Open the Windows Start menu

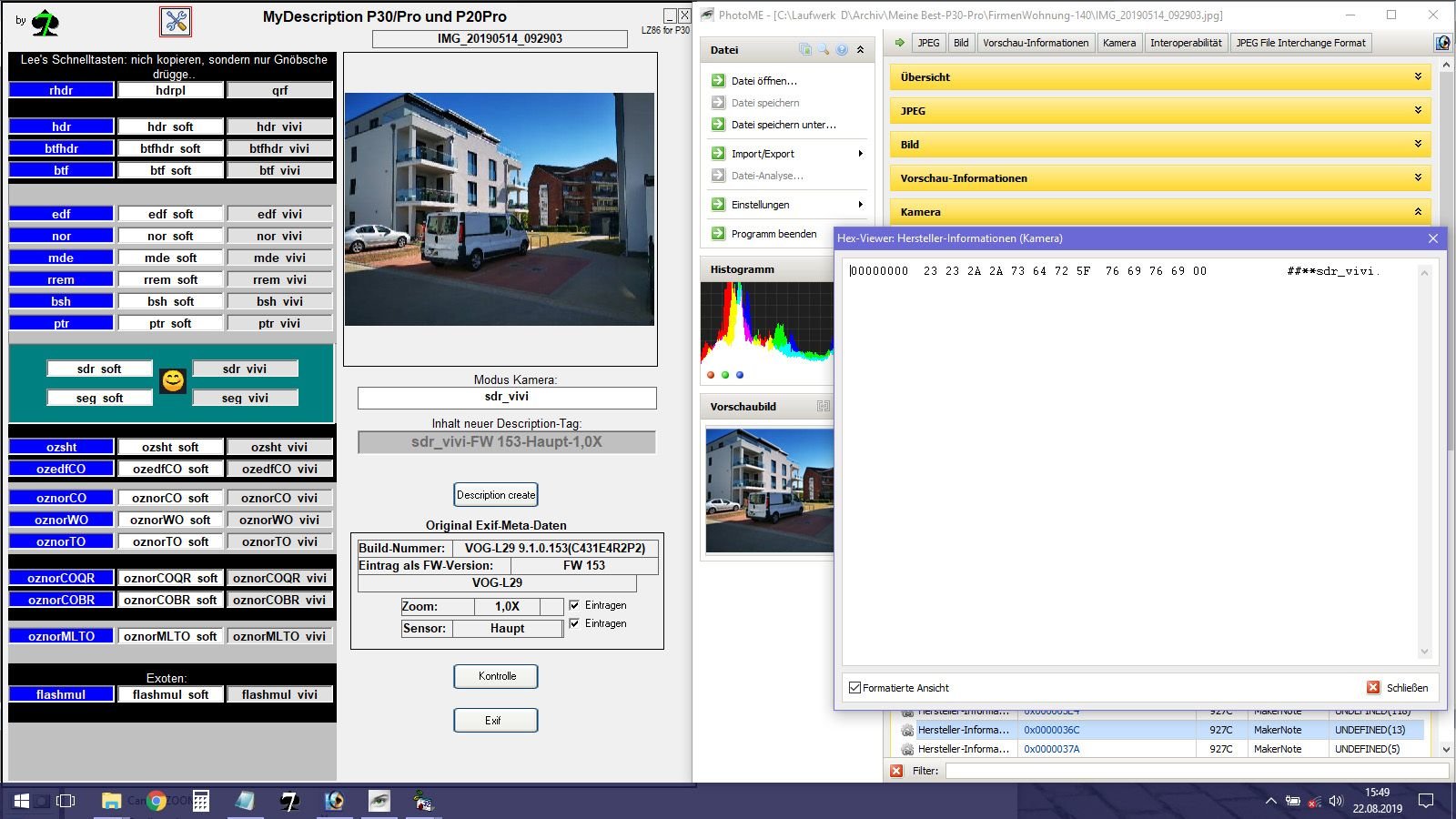(20, 801)
